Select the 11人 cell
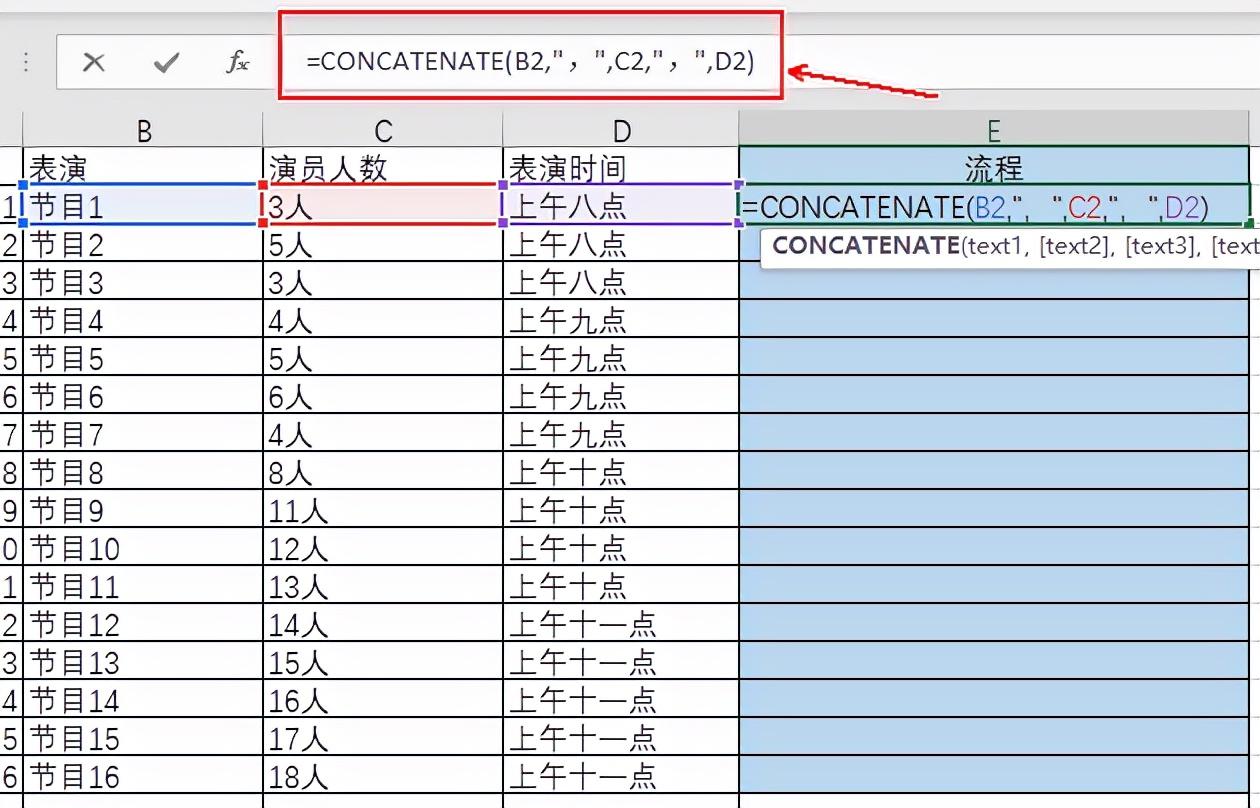Image resolution: width=1260 pixels, height=808 pixels. click(x=383, y=510)
